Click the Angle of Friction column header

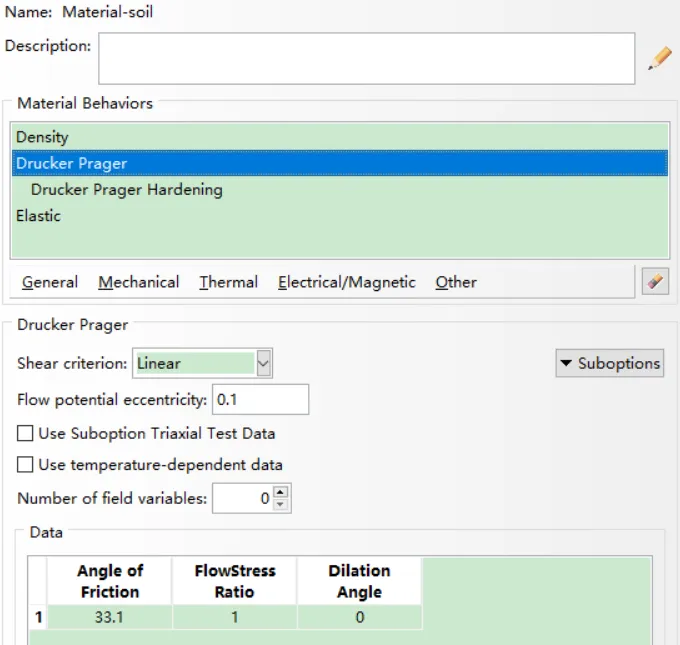tap(110, 581)
